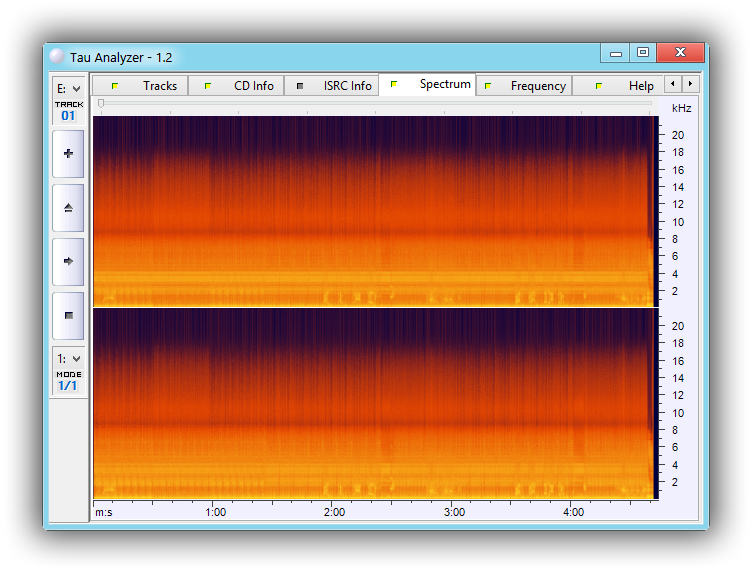Maximize the Tau Analyzer window

pos(643,53)
